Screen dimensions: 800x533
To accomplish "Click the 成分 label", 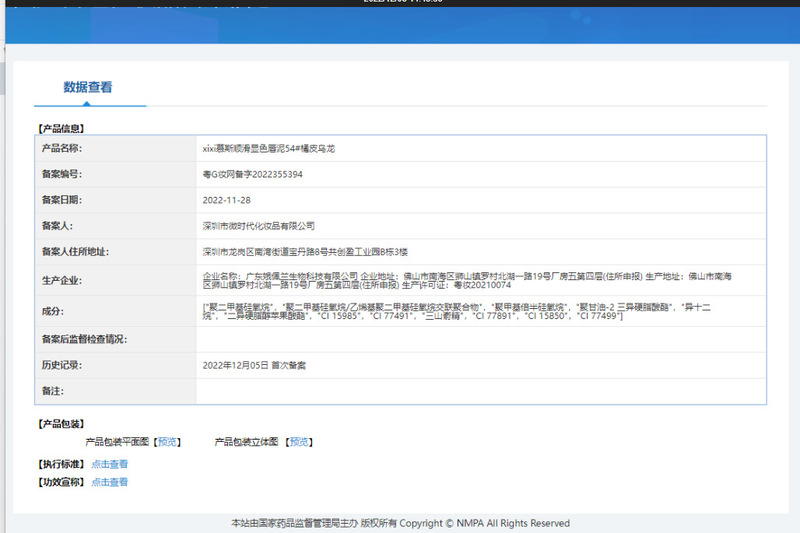I will pyautogui.click(x=53, y=312).
